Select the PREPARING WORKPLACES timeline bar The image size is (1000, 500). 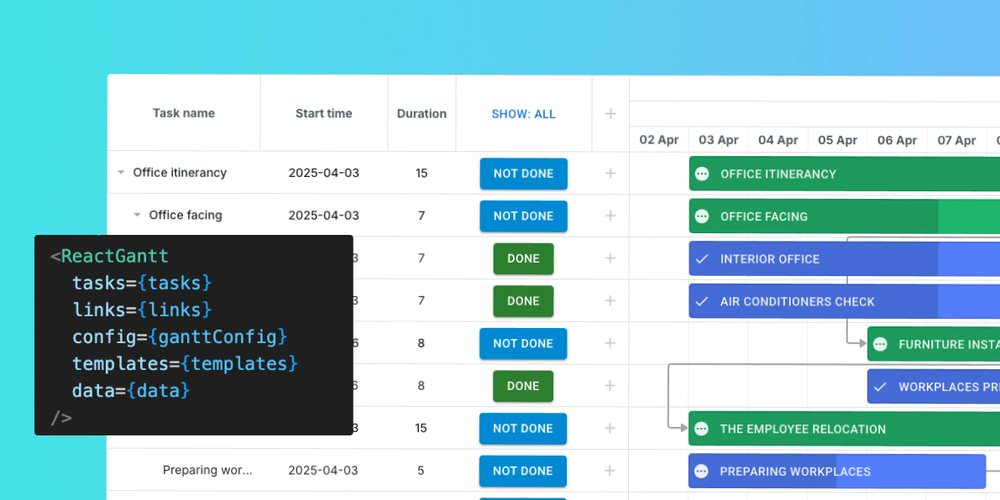[837, 471]
